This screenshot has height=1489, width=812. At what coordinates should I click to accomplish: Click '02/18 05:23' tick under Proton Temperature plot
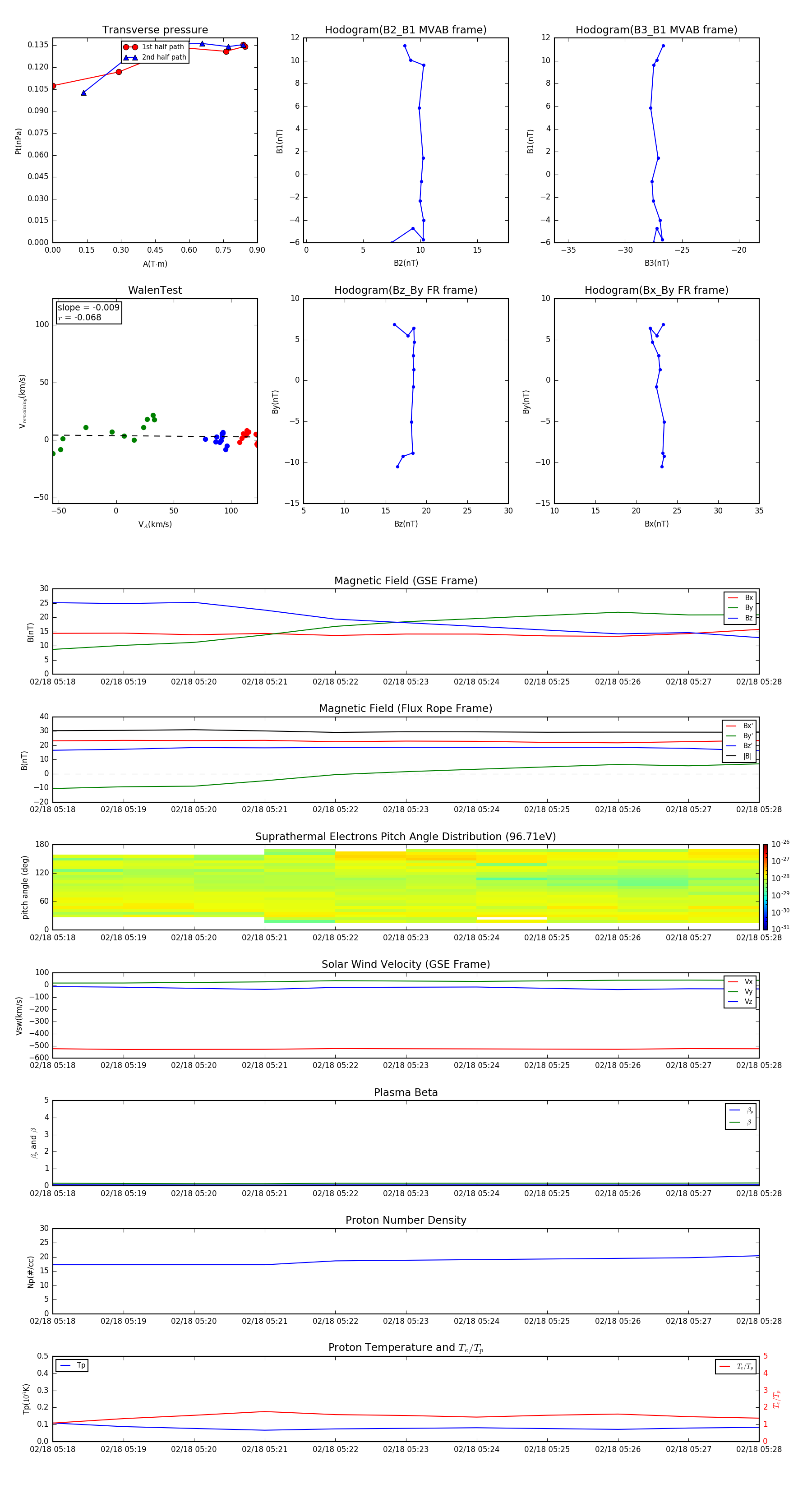(x=406, y=1449)
